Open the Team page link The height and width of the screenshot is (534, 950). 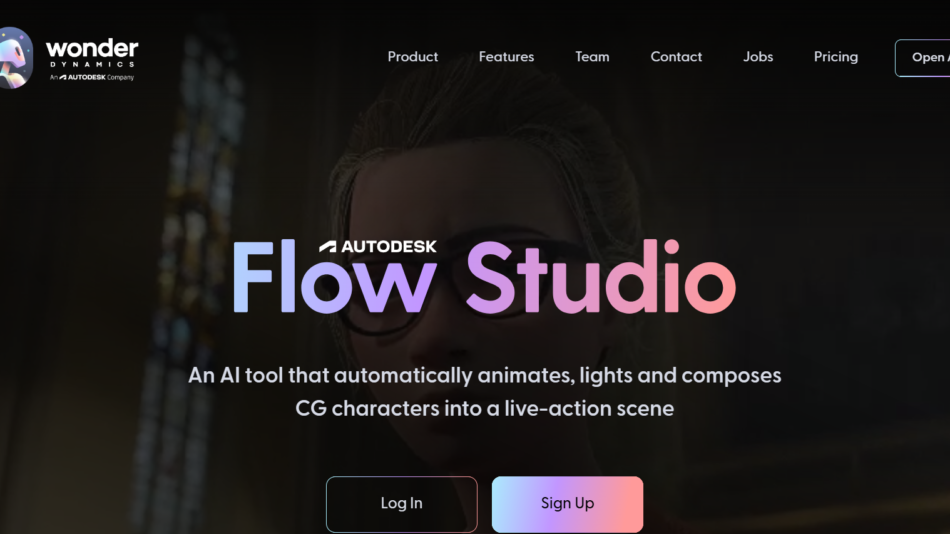click(x=592, y=57)
